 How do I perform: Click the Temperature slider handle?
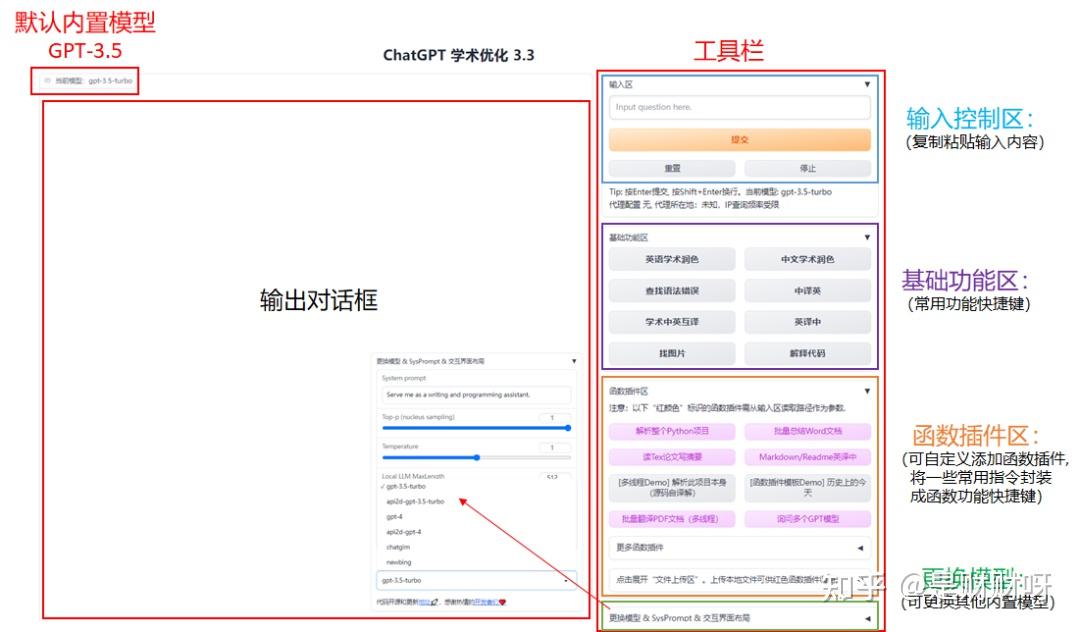pos(475,457)
